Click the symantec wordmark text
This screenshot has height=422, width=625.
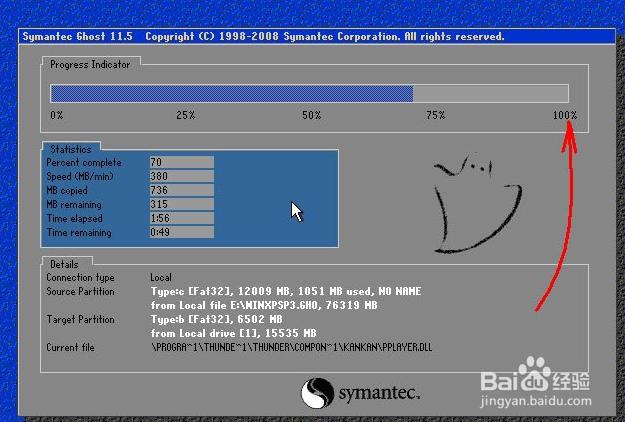point(379,393)
